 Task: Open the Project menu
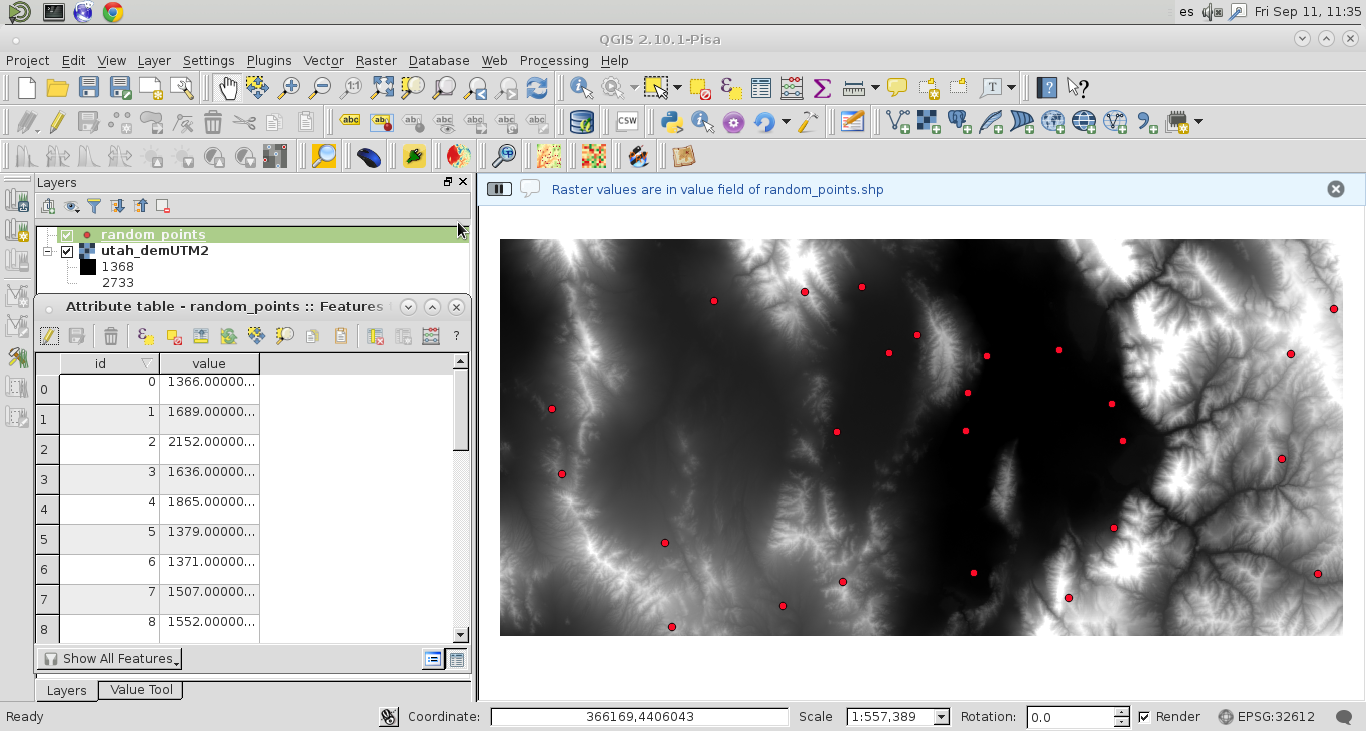[x=27, y=60]
